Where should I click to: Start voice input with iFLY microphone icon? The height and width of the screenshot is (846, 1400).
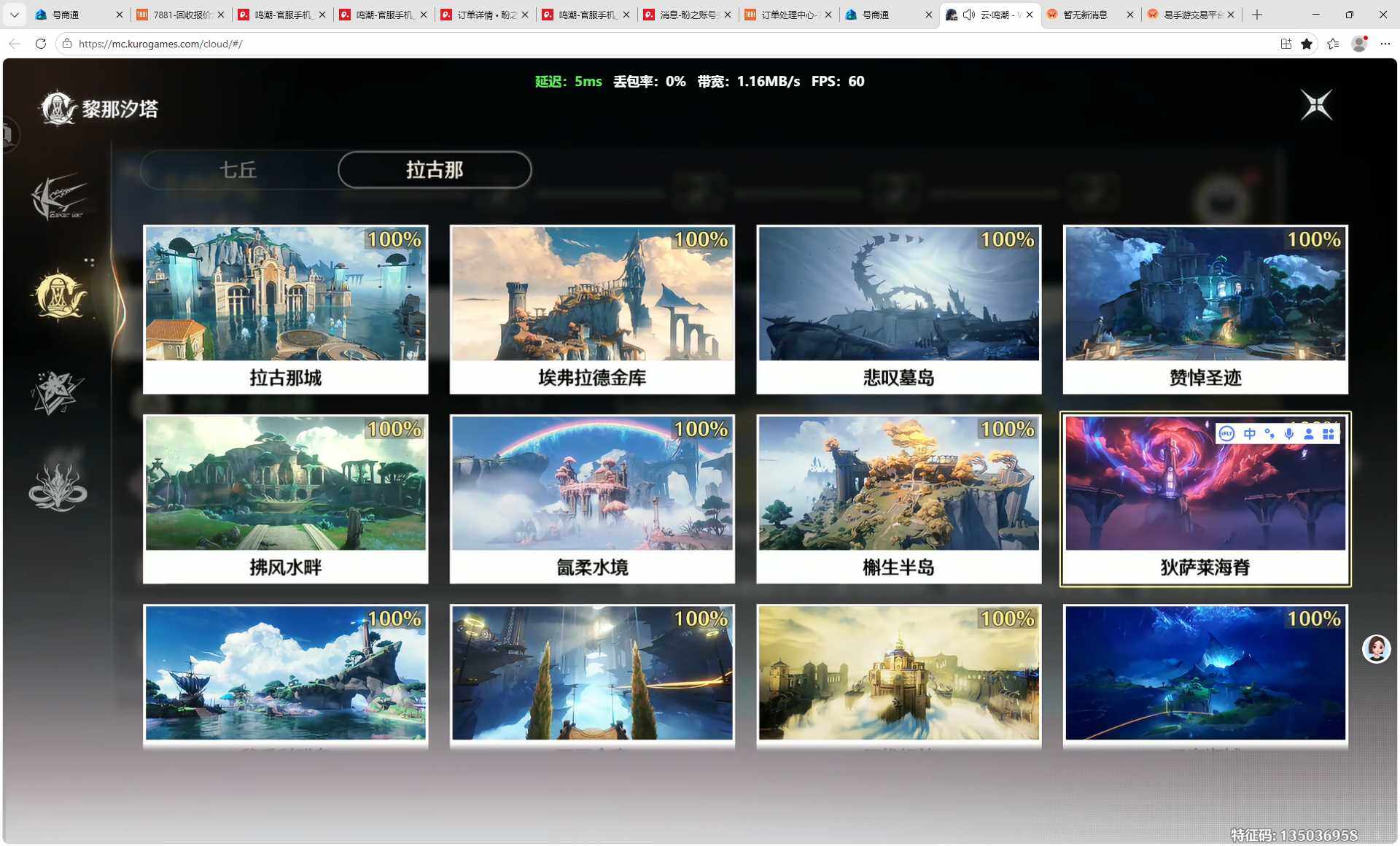pos(1289,434)
